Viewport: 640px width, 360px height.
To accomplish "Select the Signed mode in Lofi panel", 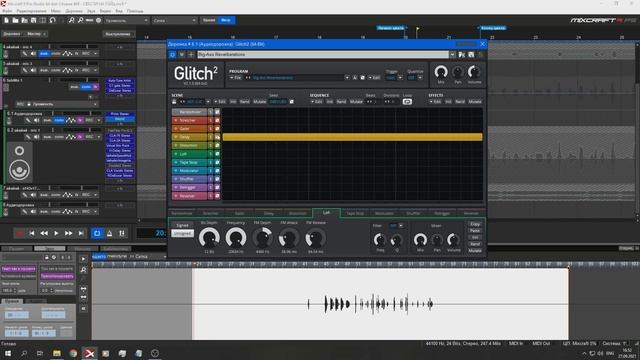I will (182, 225).
